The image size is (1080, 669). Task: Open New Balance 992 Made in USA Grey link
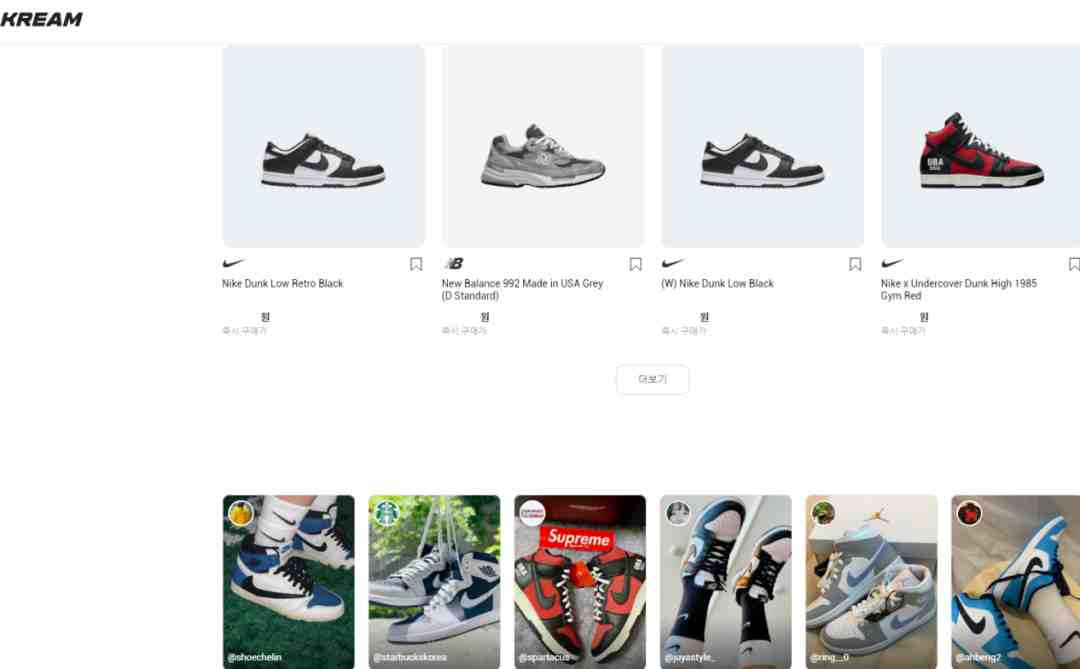click(522, 289)
